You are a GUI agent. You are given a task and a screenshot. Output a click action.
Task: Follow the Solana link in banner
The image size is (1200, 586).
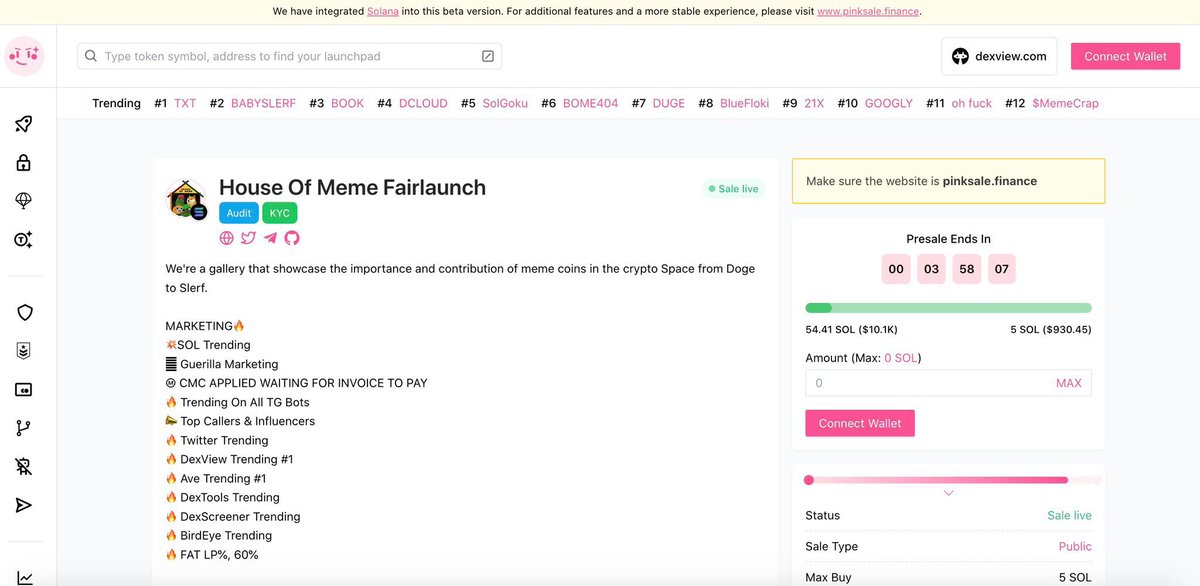click(x=383, y=12)
